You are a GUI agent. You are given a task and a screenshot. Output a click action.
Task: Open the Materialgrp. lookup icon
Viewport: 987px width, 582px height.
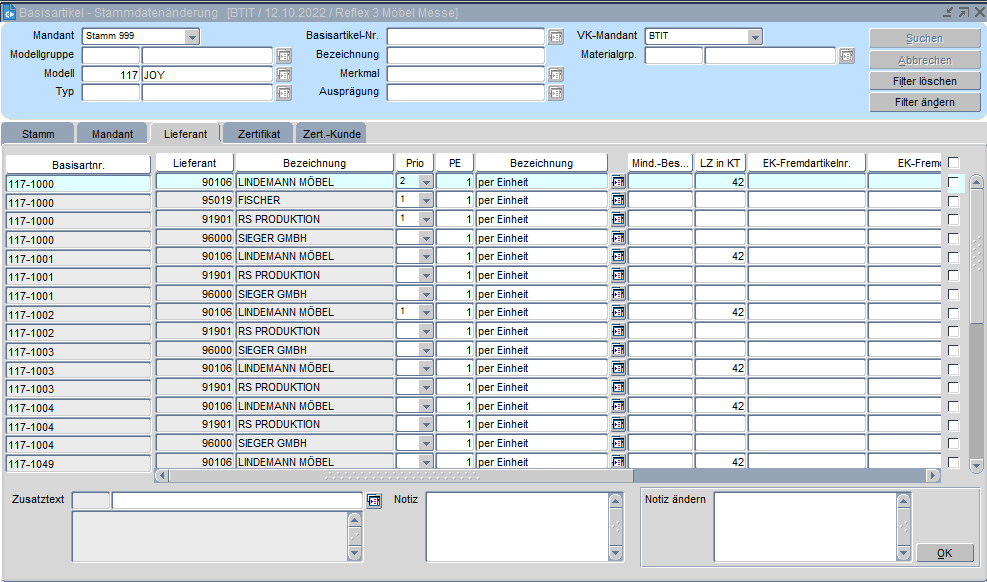(847, 56)
